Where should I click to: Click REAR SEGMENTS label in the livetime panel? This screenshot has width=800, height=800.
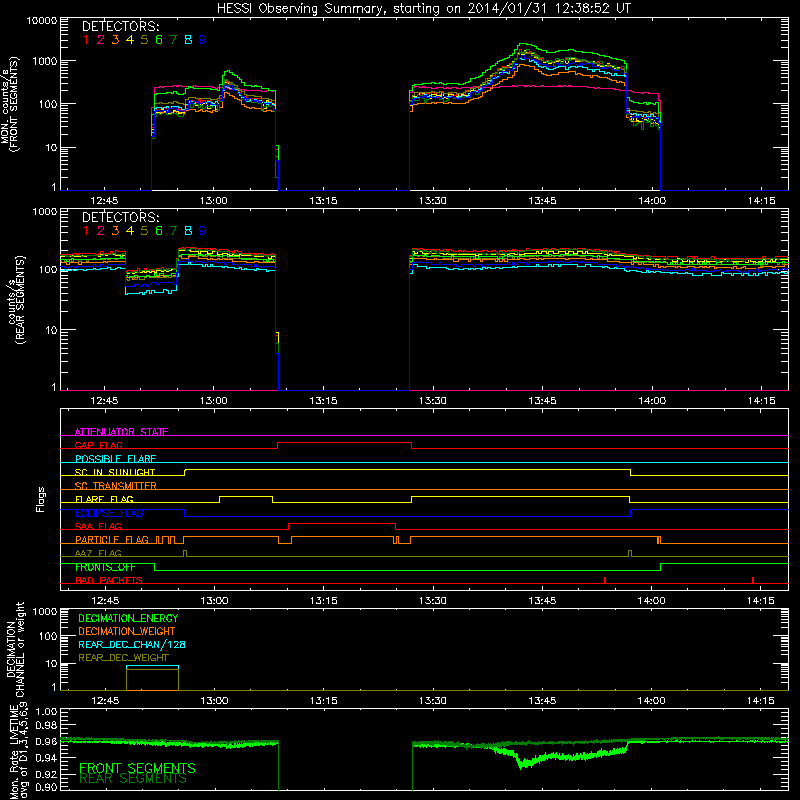[x=133, y=779]
